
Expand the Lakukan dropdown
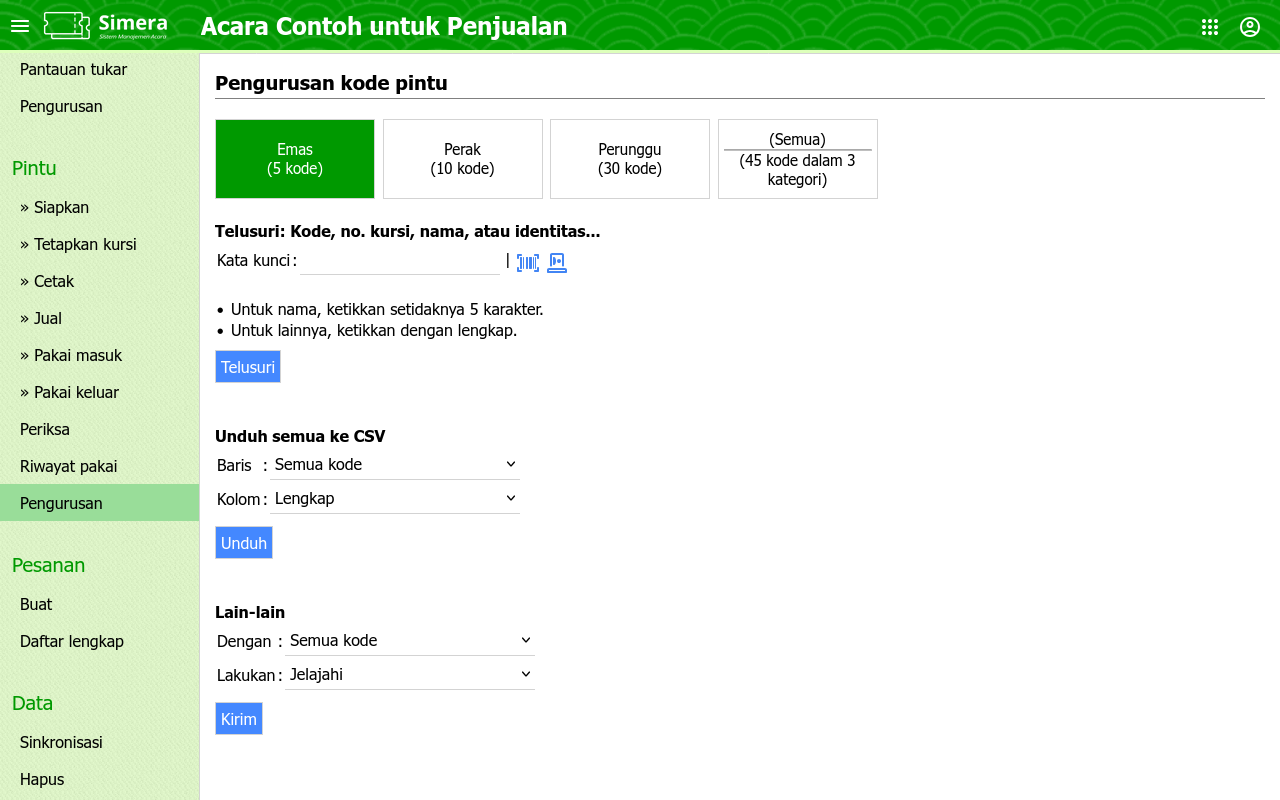410,675
